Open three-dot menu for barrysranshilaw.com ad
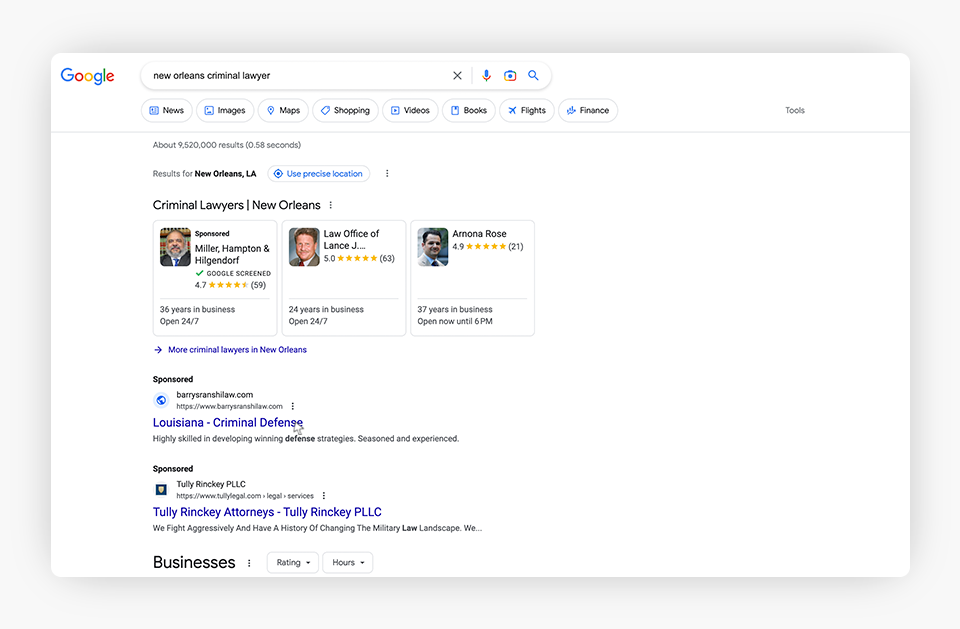 coord(293,407)
